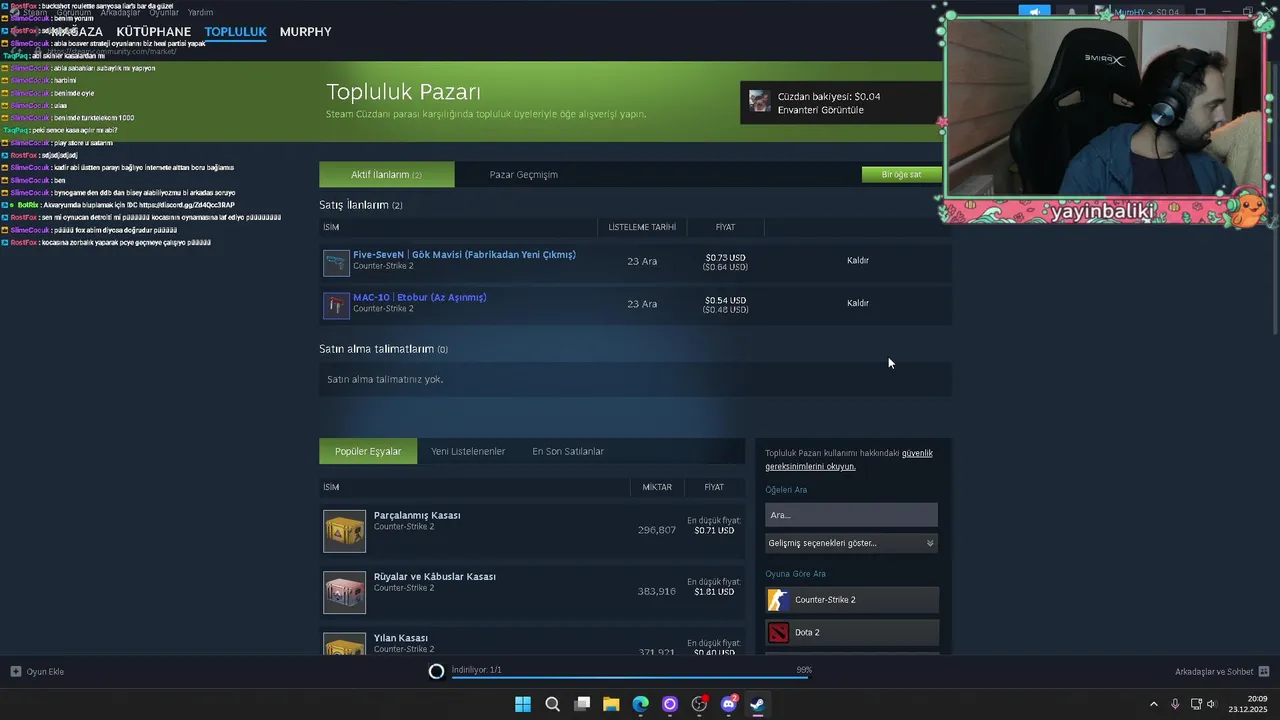1280x720 pixels.
Task: Launch Microsoft Edge from the taskbar
Action: (x=640, y=704)
